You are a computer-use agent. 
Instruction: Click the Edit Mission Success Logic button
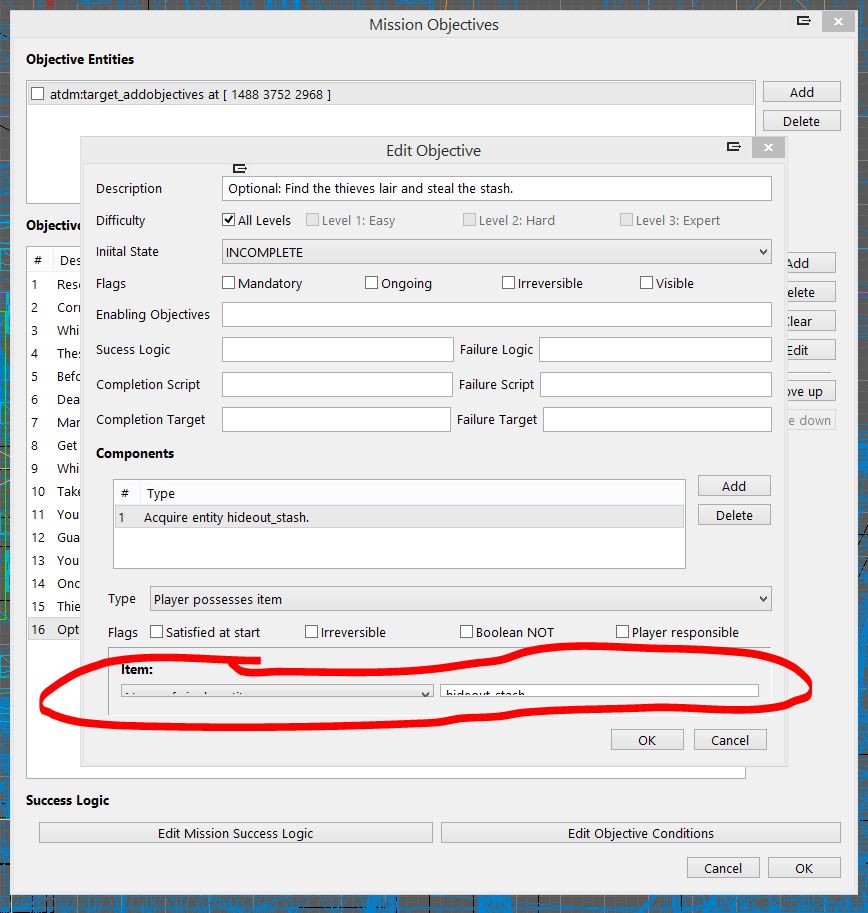[235, 833]
